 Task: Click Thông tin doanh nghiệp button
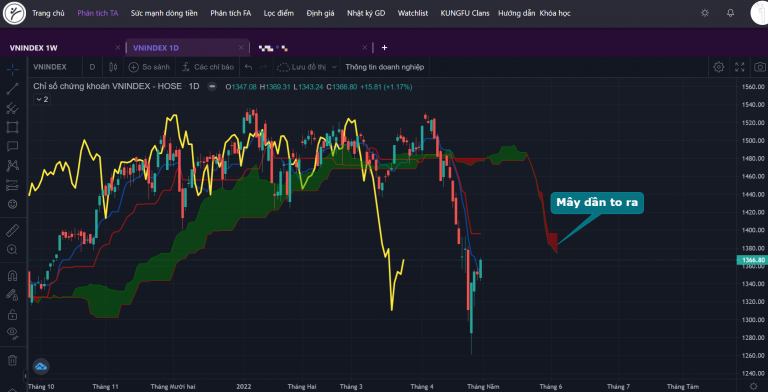tap(384, 67)
